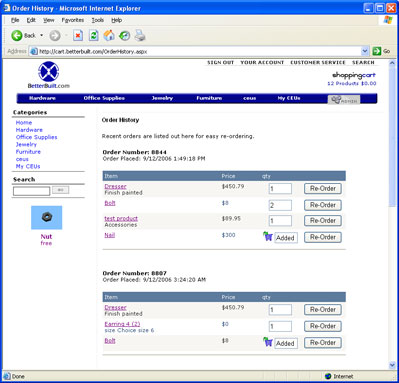Select My CEUs in navigation bar
The width and height of the screenshot is (399, 383).
click(x=289, y=98)
